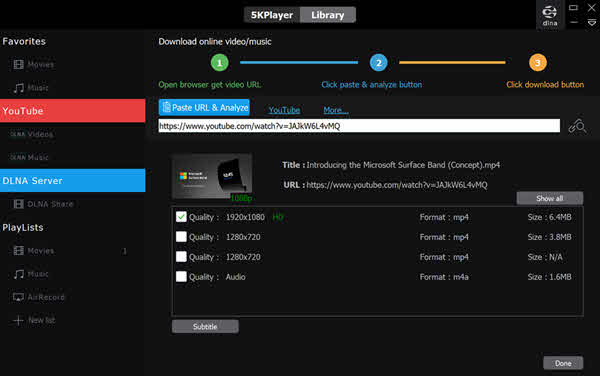Click the Favorites heading
The image size is (600, 376).
tap(24, 41)
